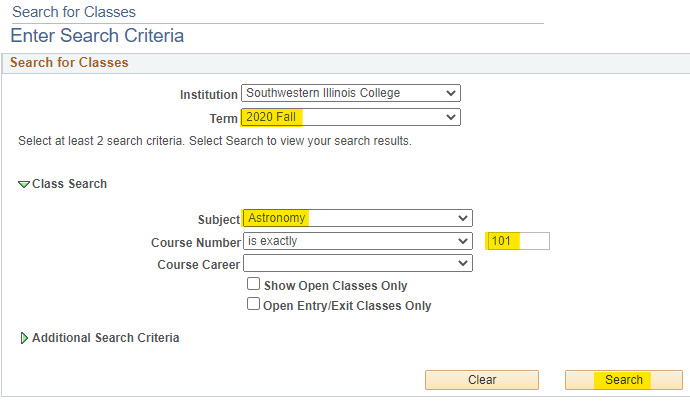The width and height of the screenshot is (690, 402).
Task: Click the Class Search section title
Action: 69,184
